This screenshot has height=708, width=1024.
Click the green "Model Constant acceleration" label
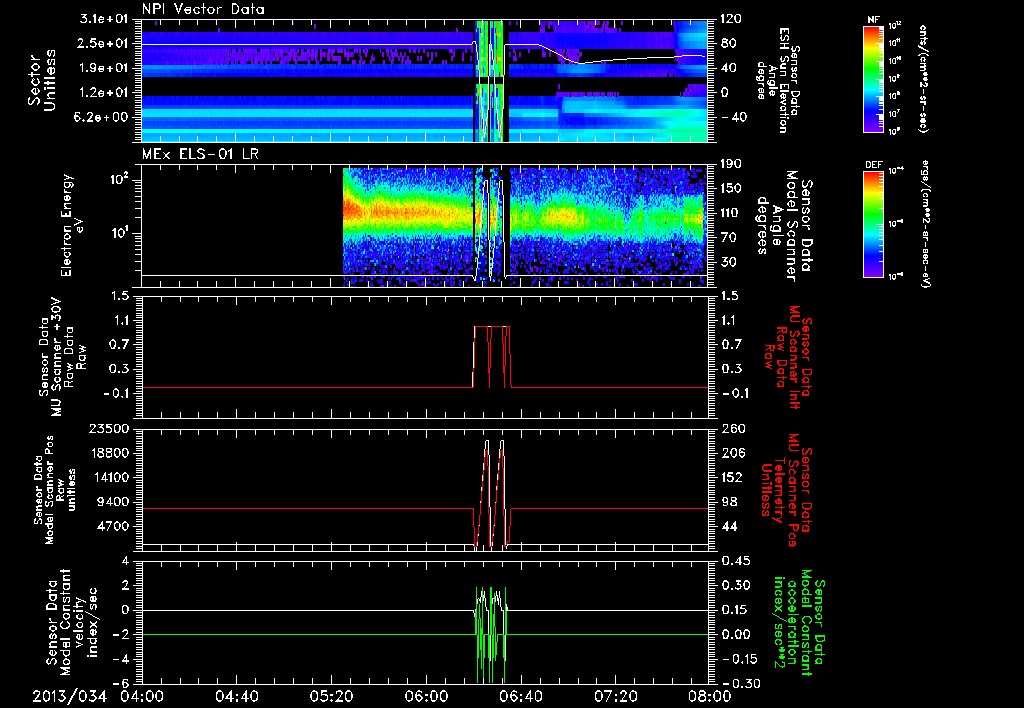(799, 623)
